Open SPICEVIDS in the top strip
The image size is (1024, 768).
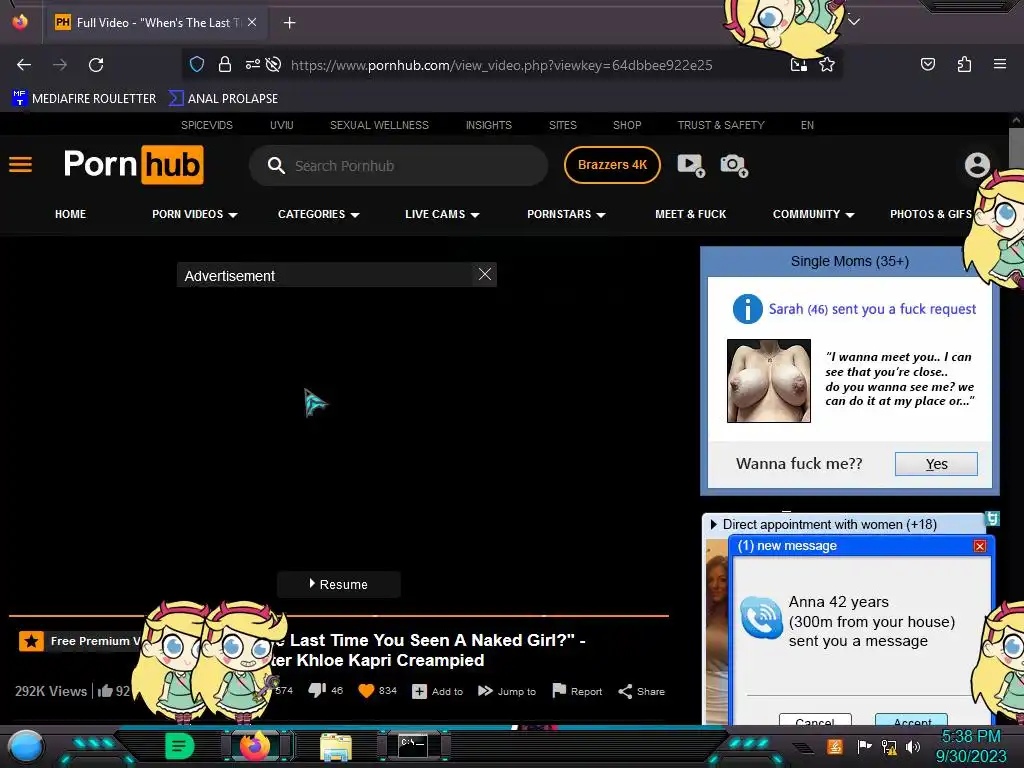(206, 125)
